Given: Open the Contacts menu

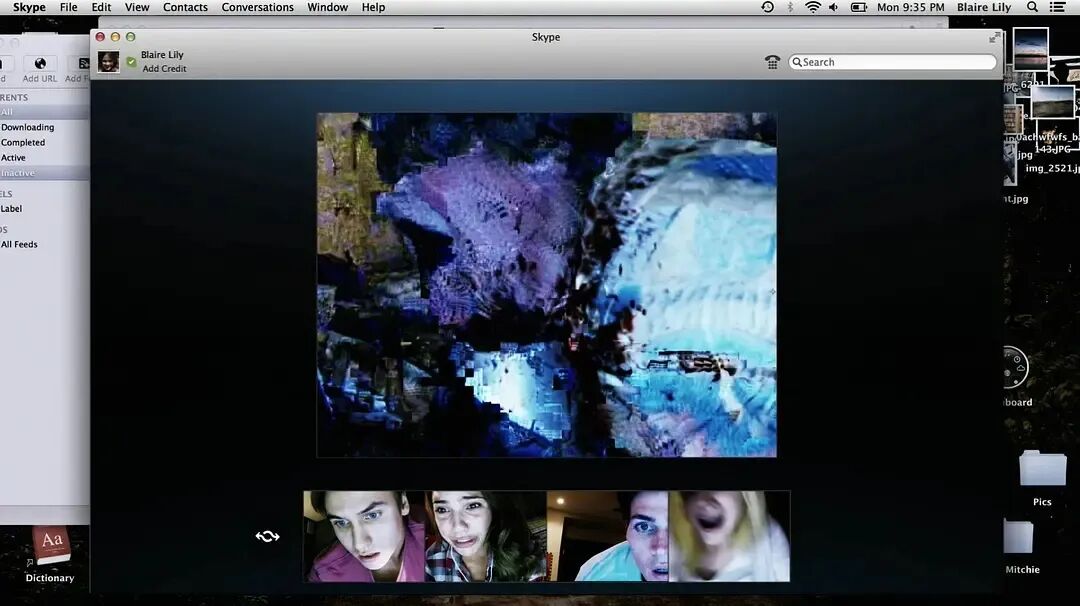Looking at the screenshot, I should (x=185, y=8).
